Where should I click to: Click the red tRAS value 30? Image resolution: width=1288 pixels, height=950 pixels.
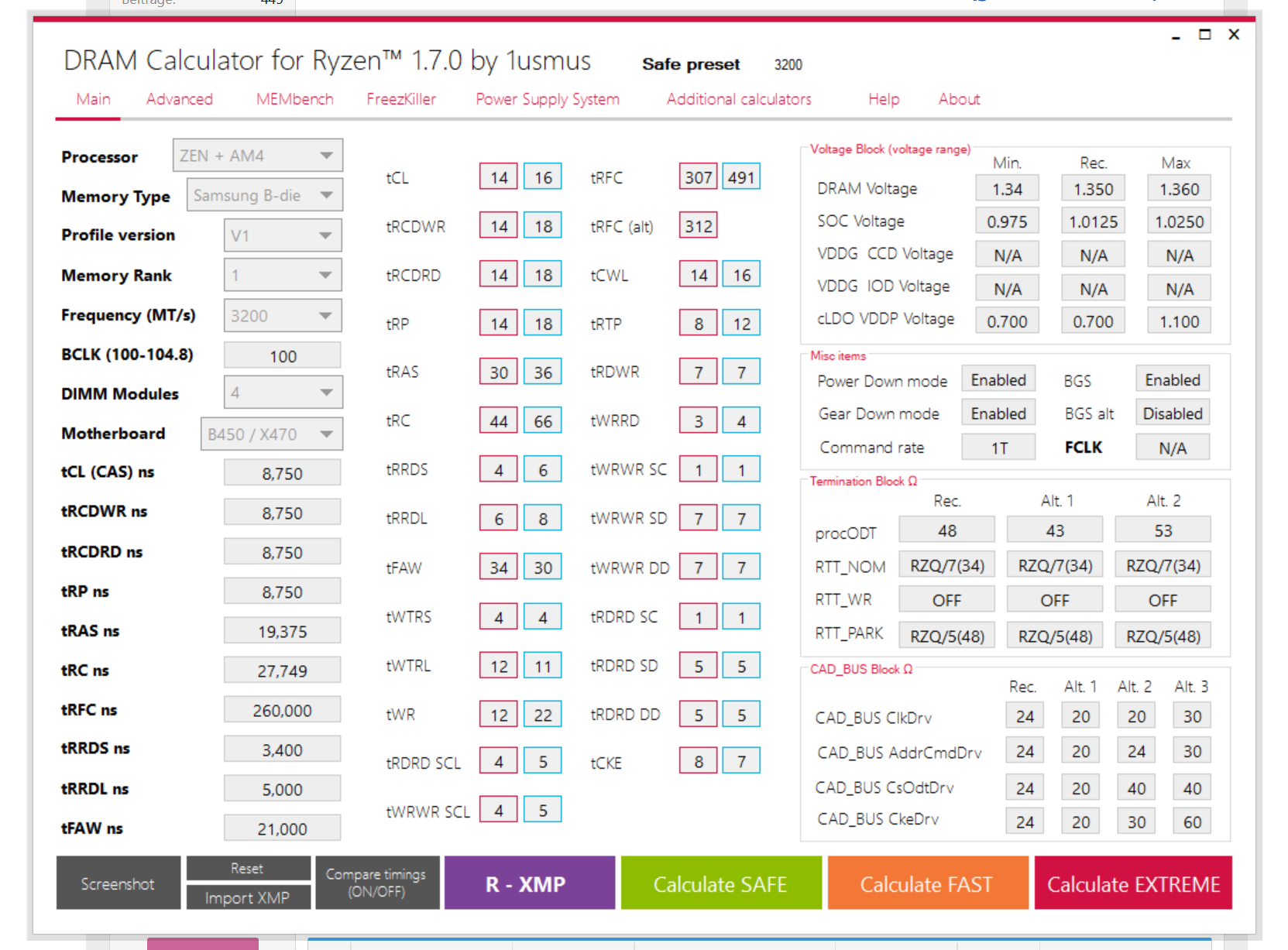pos(499,372)
